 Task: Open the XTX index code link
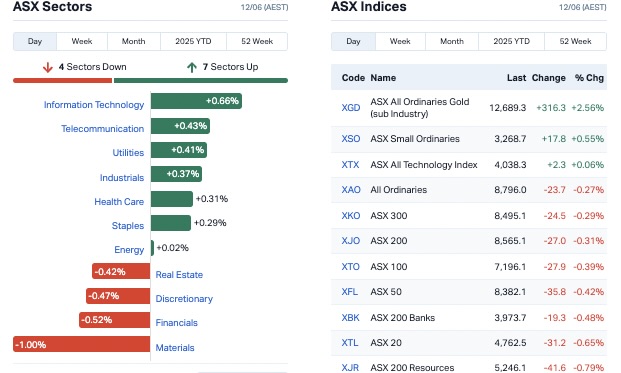351,165
